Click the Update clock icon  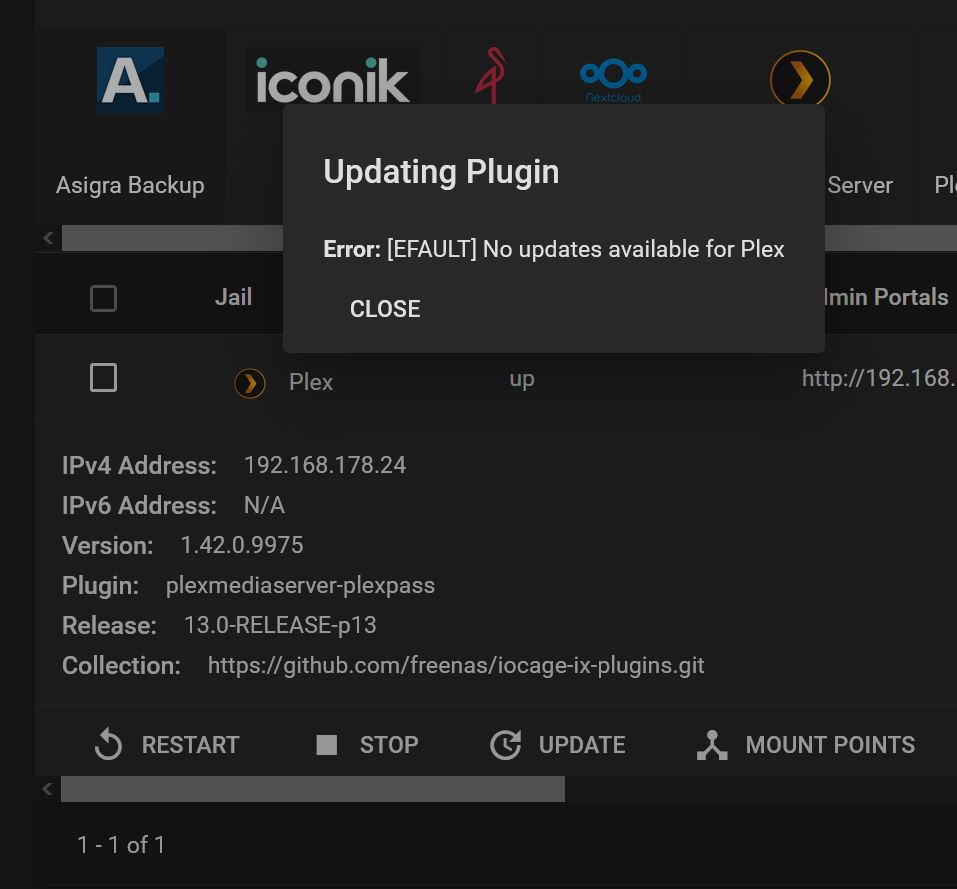[505, 744]
